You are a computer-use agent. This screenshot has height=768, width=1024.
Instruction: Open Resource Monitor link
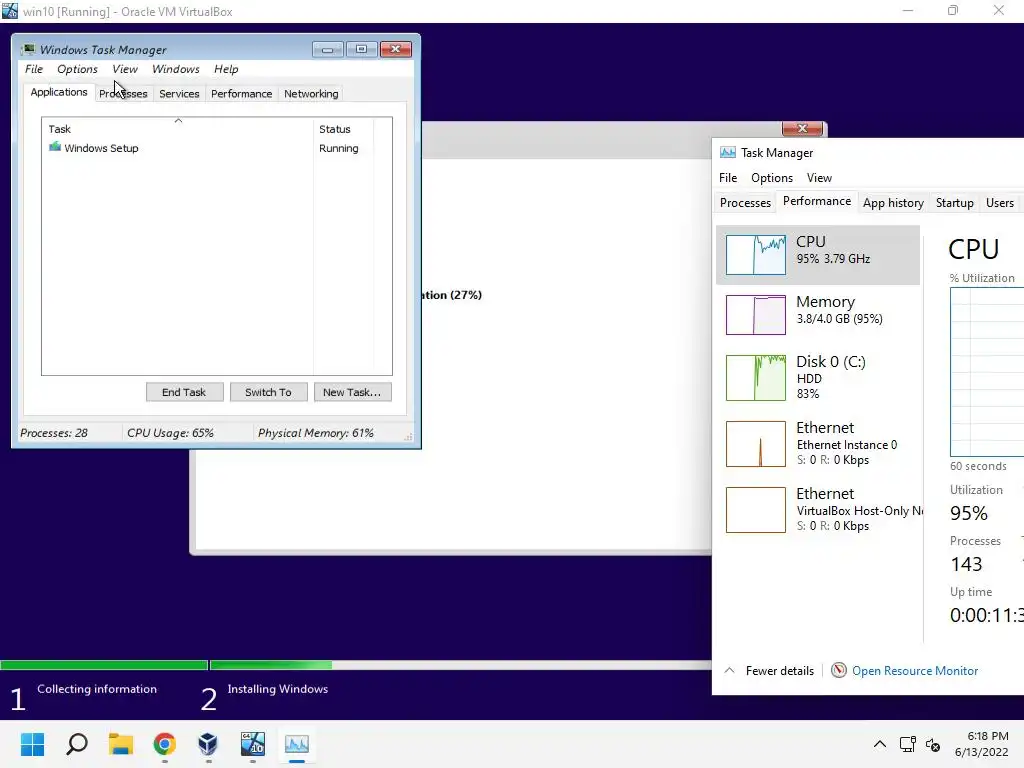[914, 671]
